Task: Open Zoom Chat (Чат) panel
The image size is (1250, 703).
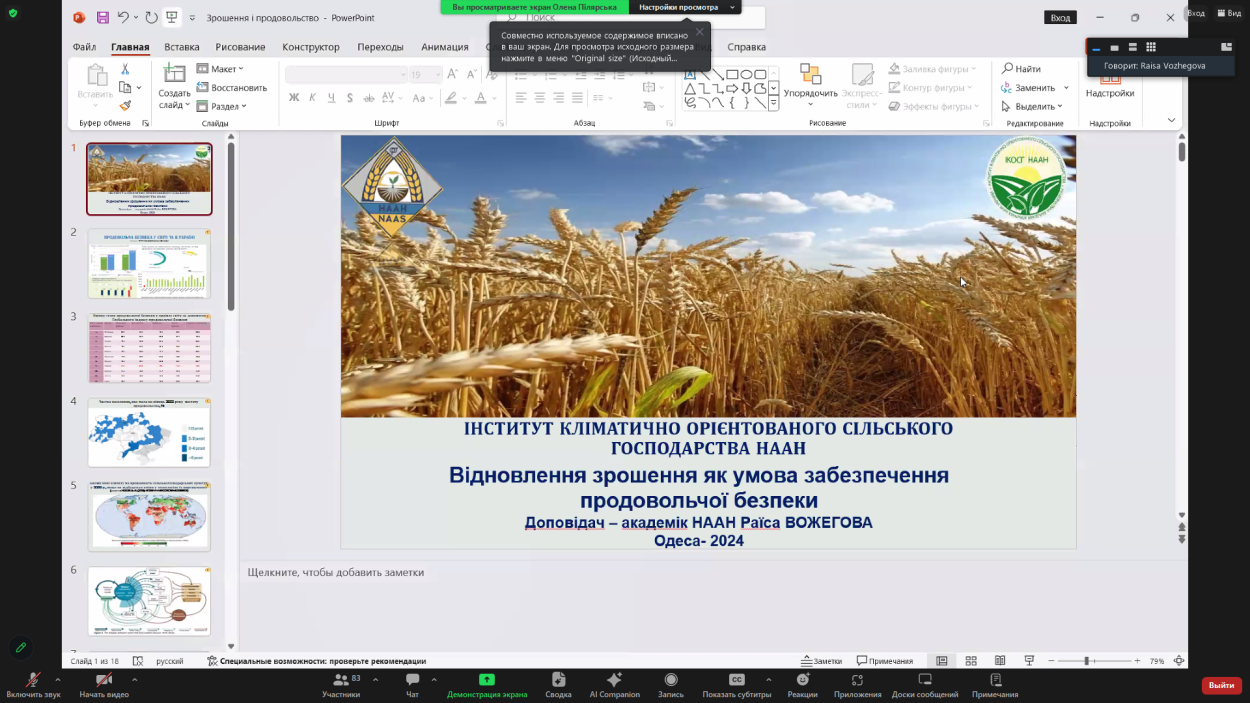Action: tap(412, 685)
